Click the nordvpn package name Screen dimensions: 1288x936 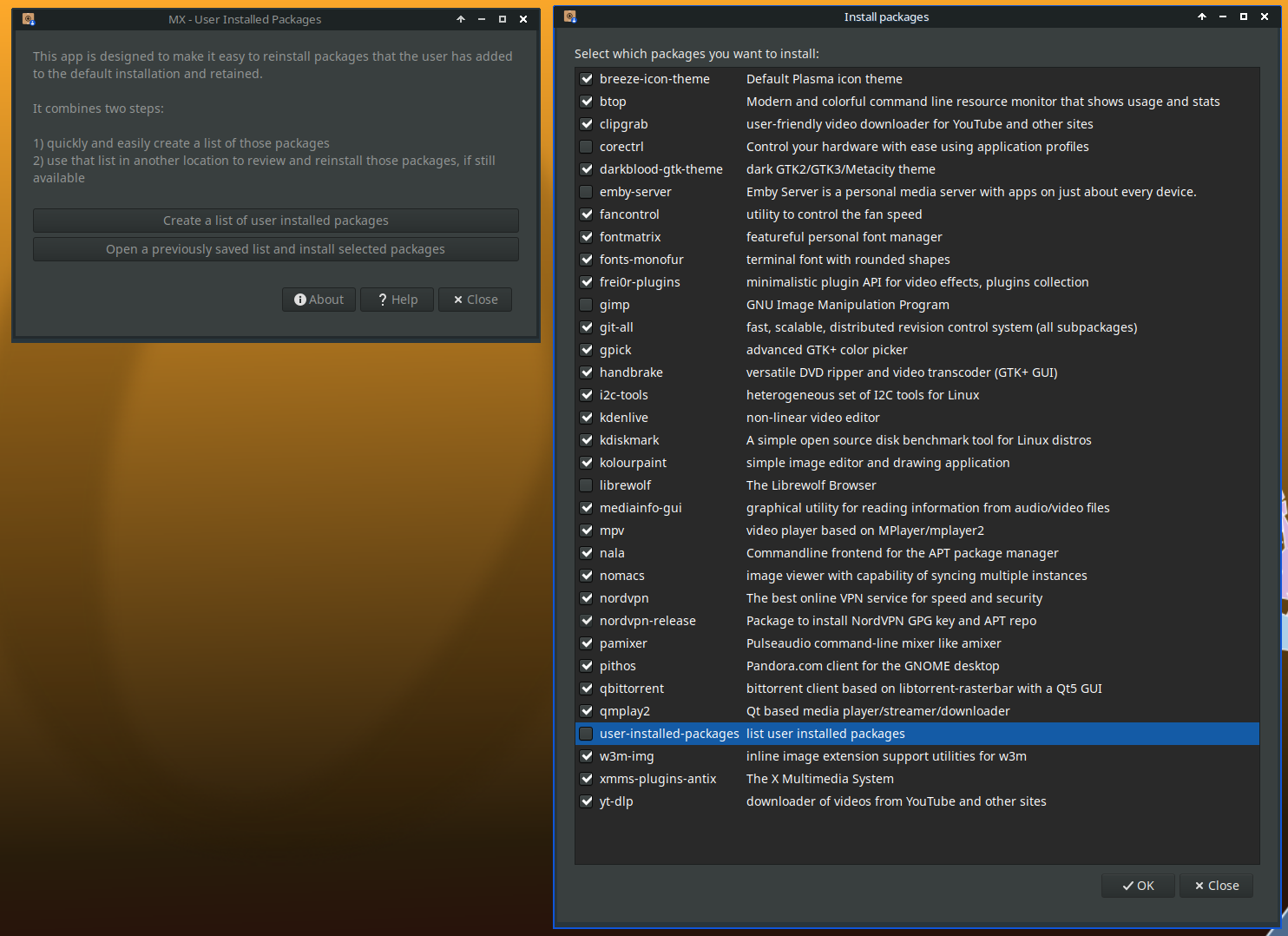(624, 598)
